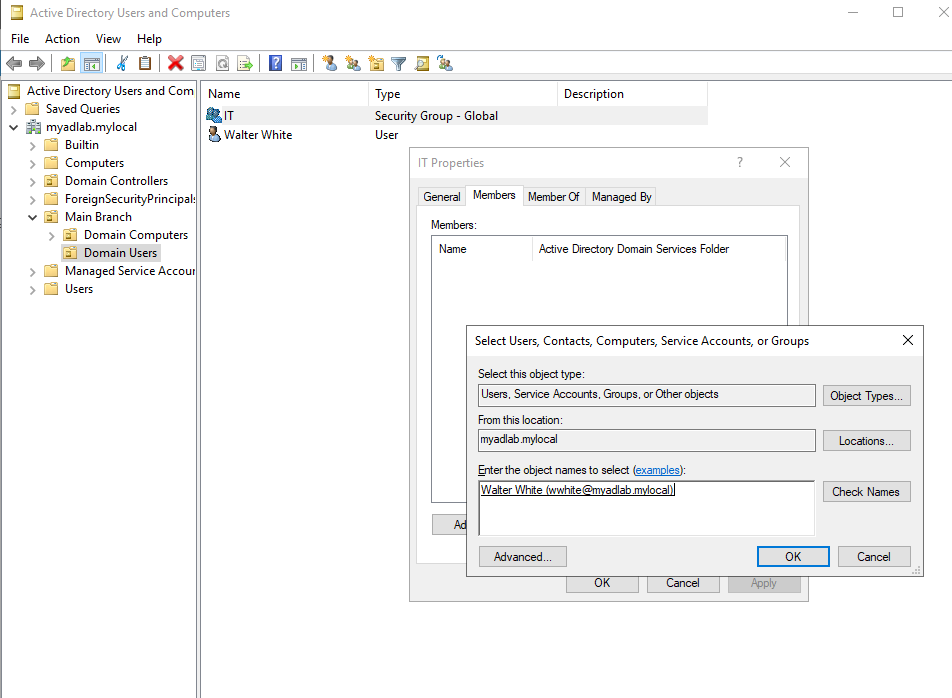Click the red Delete toolbar icon
This screenshot has height=698, width=952.
pyautogui.click(x=176, y=64)
